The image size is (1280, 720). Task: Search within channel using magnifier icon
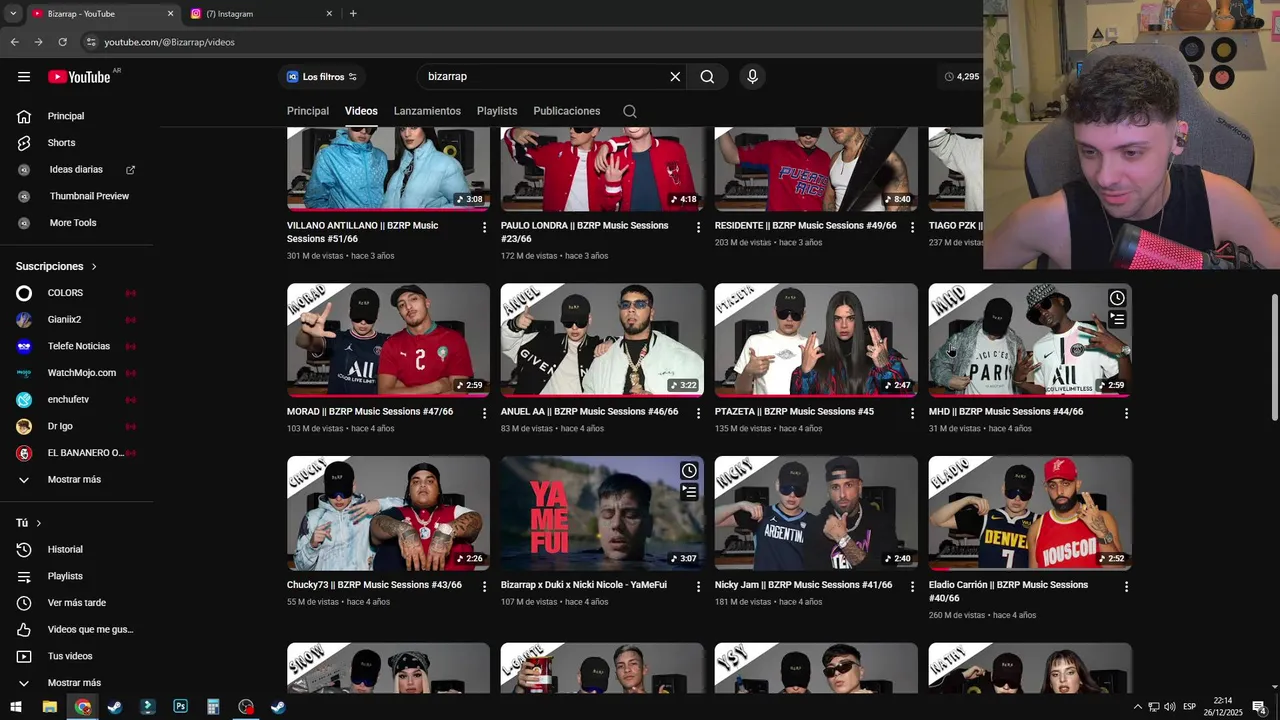[630, 111]
